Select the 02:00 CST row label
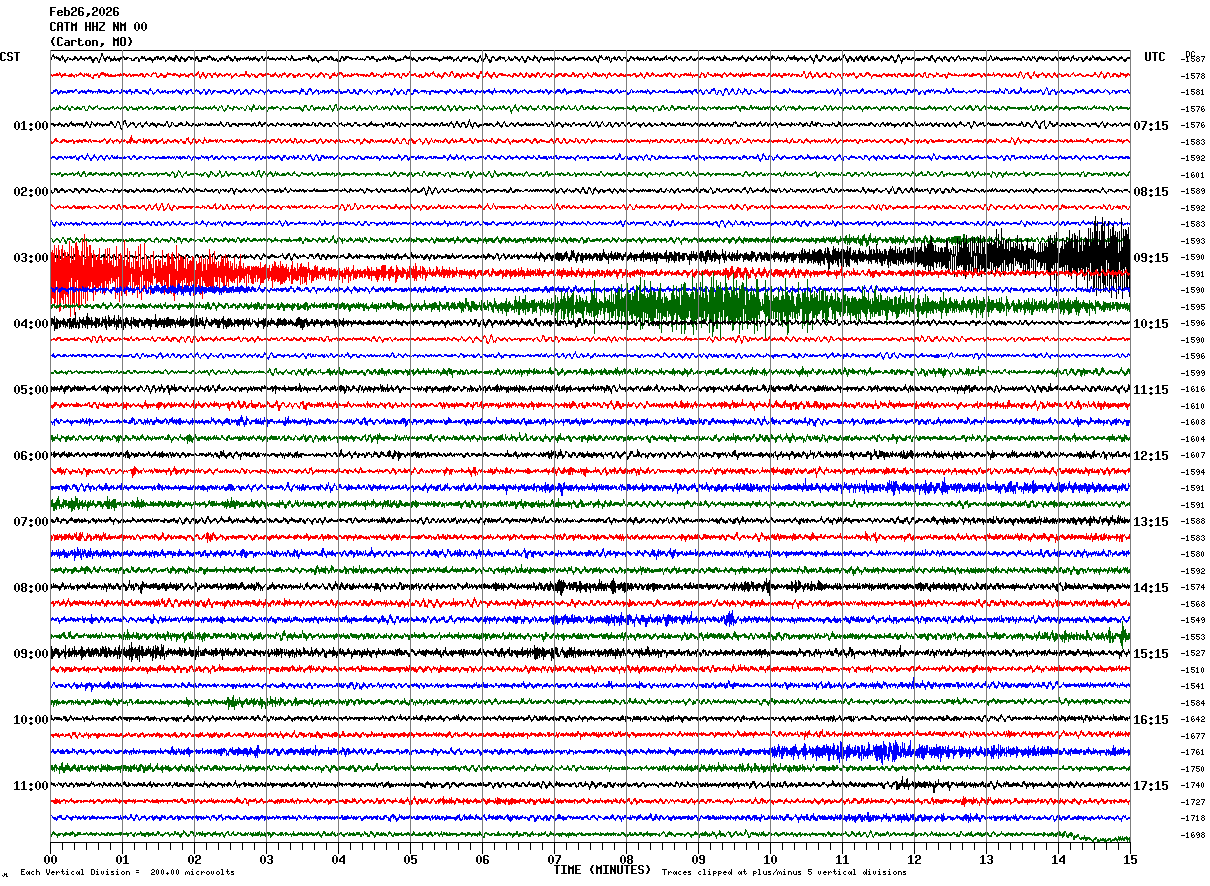Image resolution: width=1210 pixels, height=886 pixels. [31, 192]
